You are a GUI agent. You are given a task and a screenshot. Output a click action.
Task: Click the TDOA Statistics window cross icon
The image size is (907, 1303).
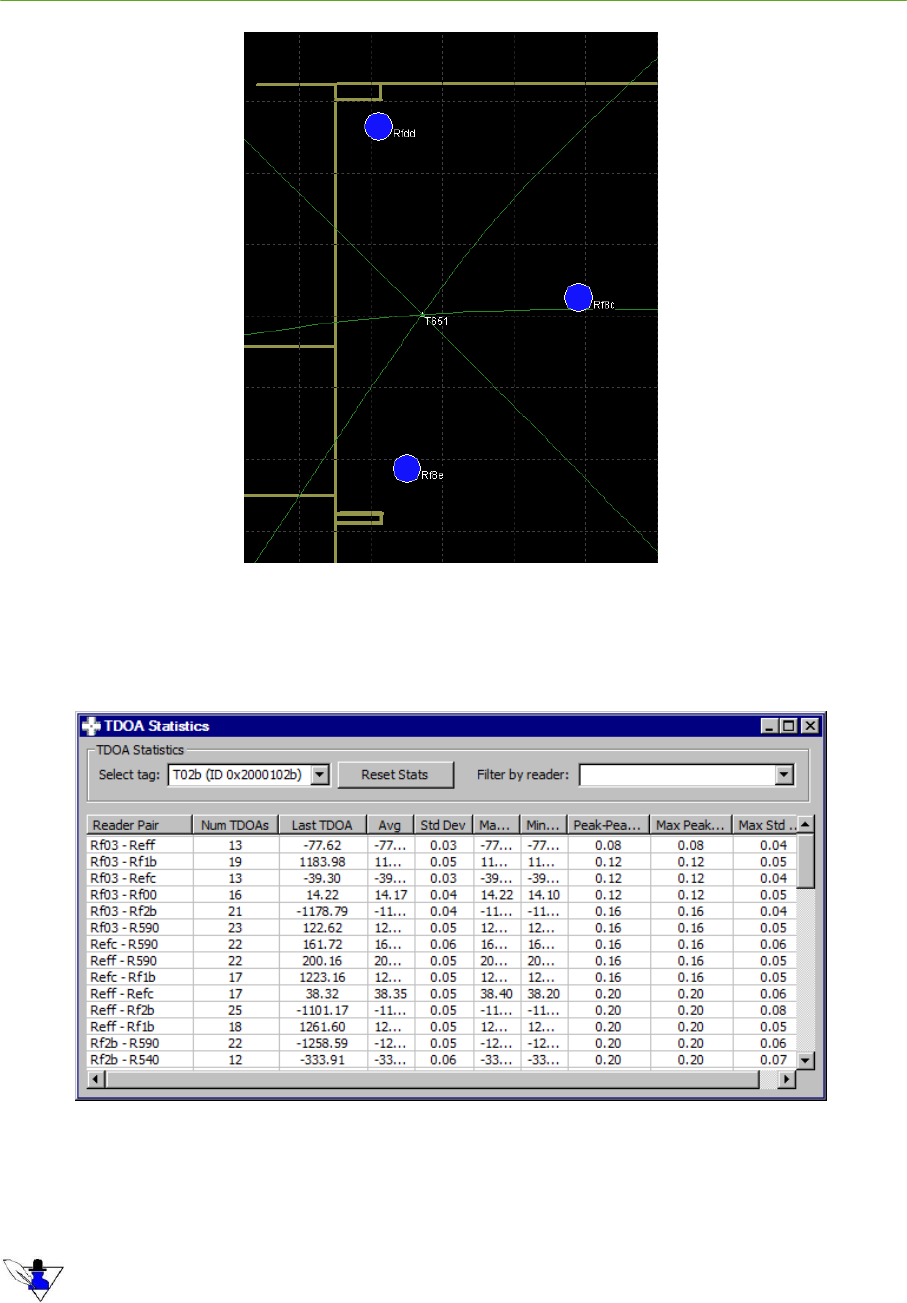click(93, 726)
